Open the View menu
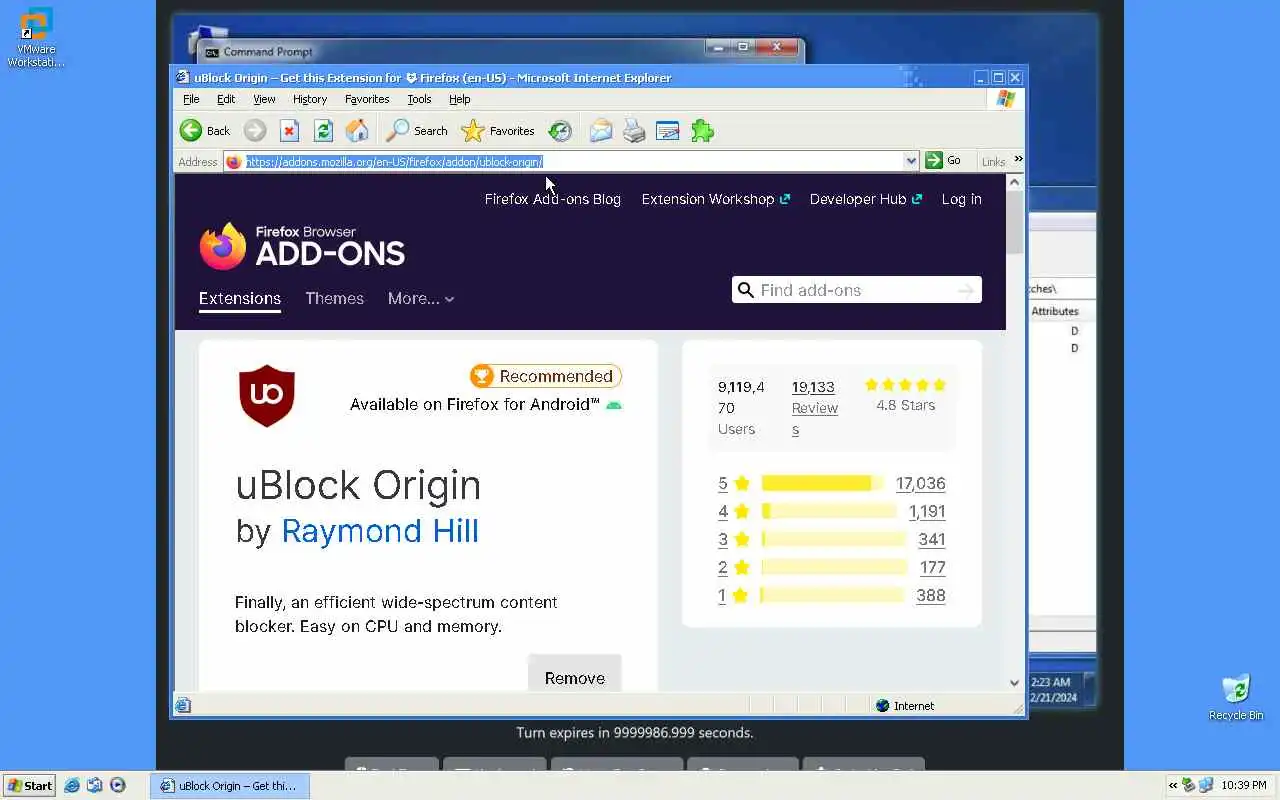 pos(264,99)
